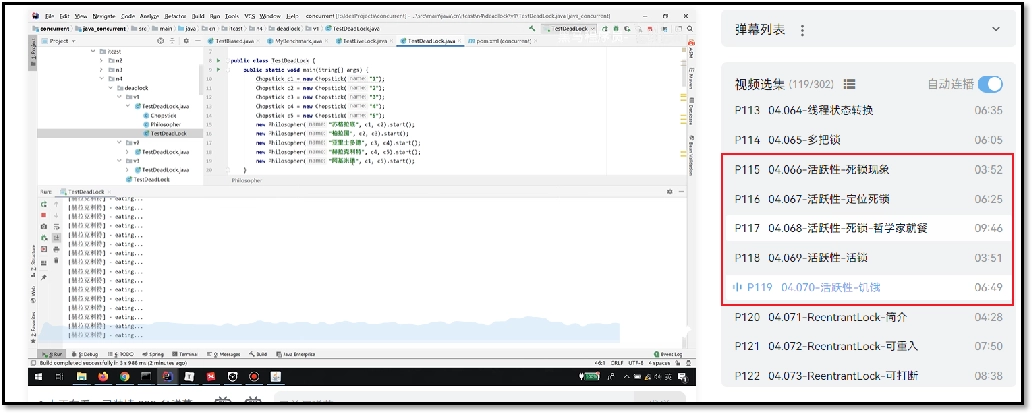Image resolution: width=1033 pixels, height=414 pixels.
Task: Click CRLF line separator in status bar
Action: click(x=617, y=363)
